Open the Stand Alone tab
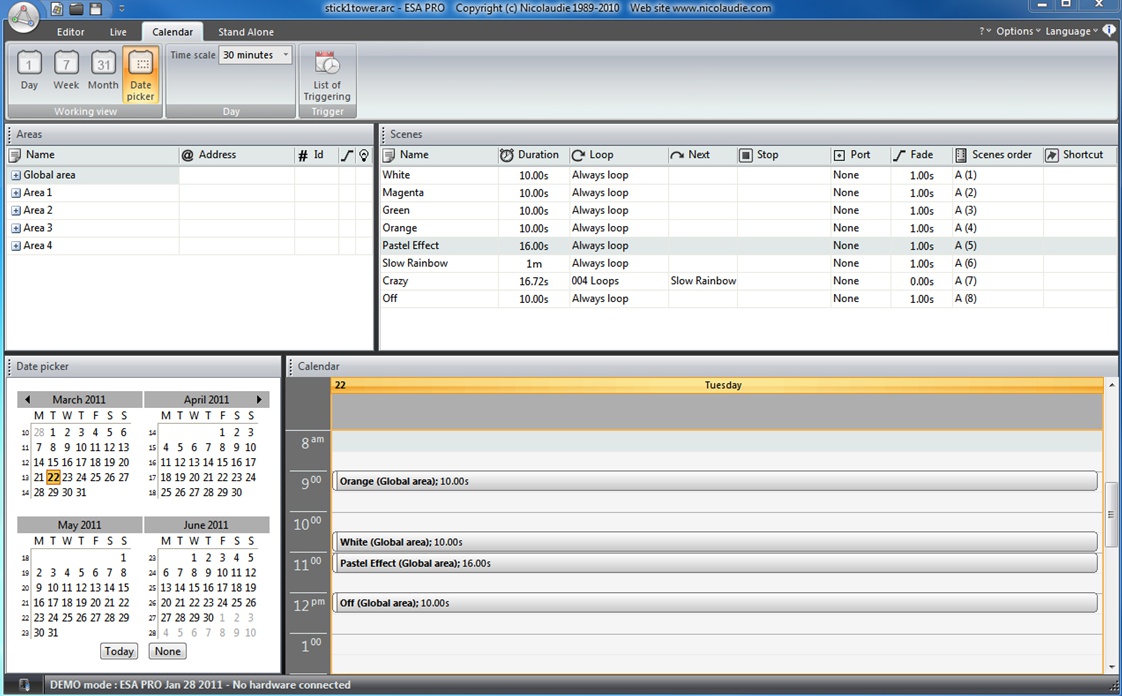This screenshot has width=1122, height=696. [246, 32]
